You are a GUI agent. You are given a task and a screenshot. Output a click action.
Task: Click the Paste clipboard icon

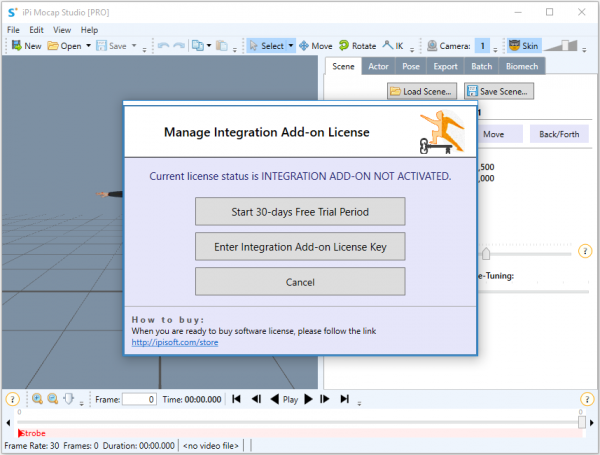pyautogui.click(x=222, y=46)
